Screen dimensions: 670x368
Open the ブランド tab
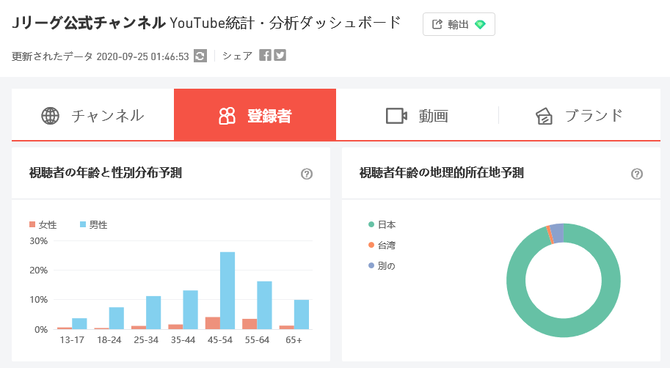point(579,115)
